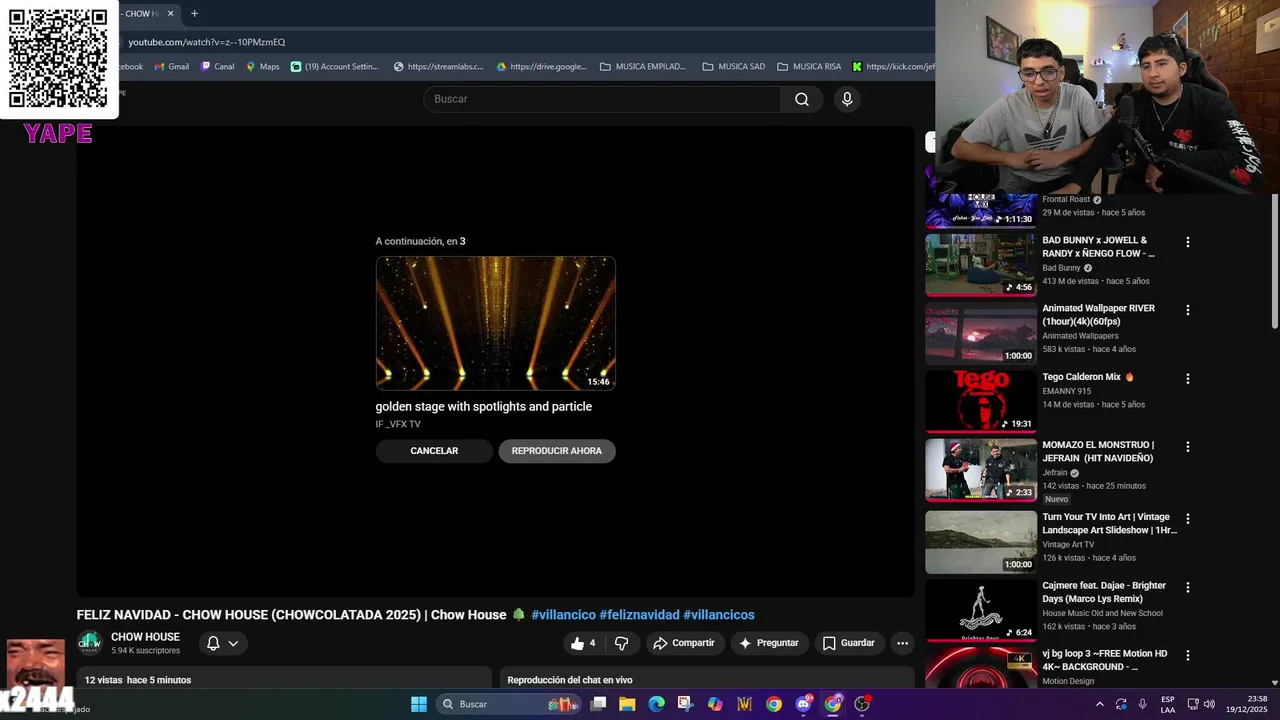This screenshot has height=720, width=1280.
Task: Open Discord from the taskbar
Action: click(x=803, y=704)
